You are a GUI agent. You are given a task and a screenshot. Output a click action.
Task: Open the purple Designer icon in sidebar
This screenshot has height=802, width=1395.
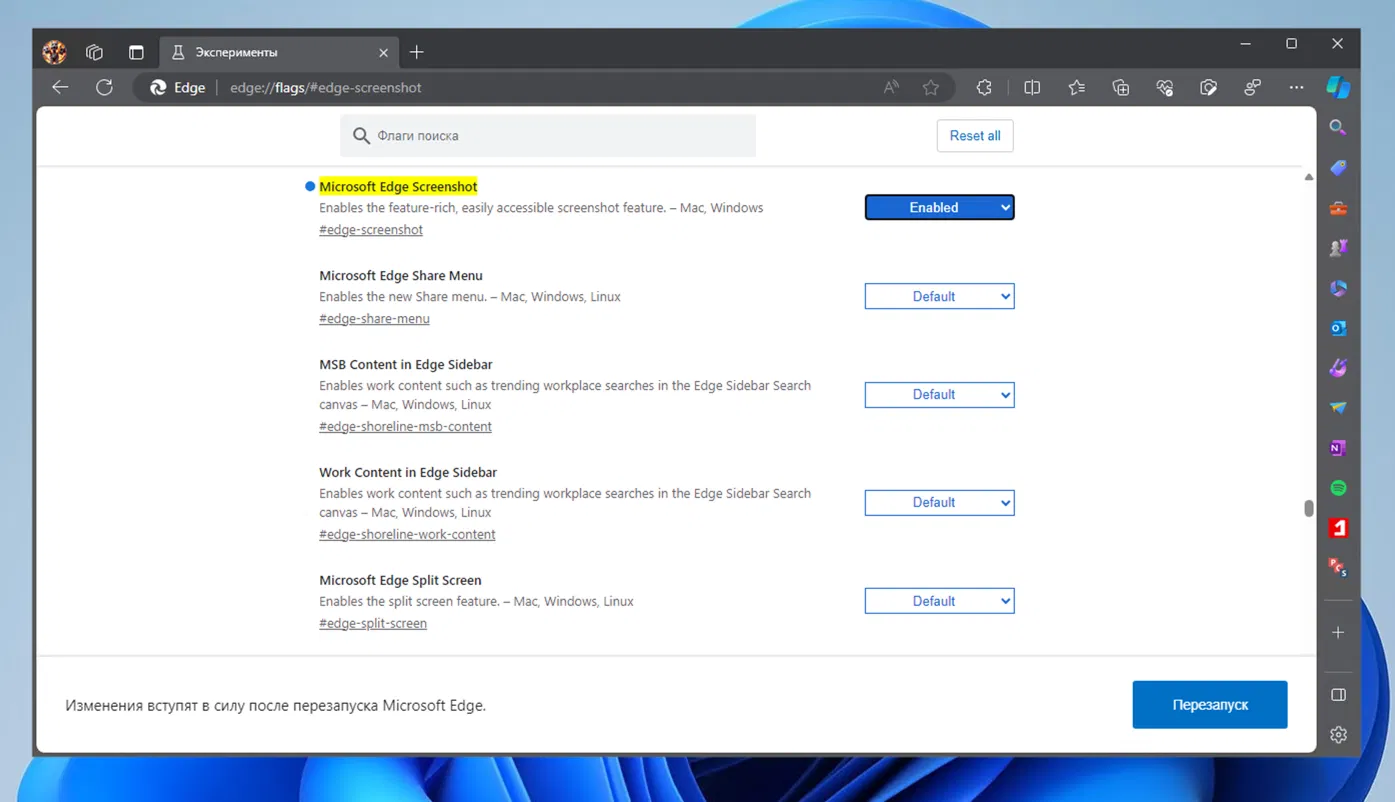click(1338, 368)
